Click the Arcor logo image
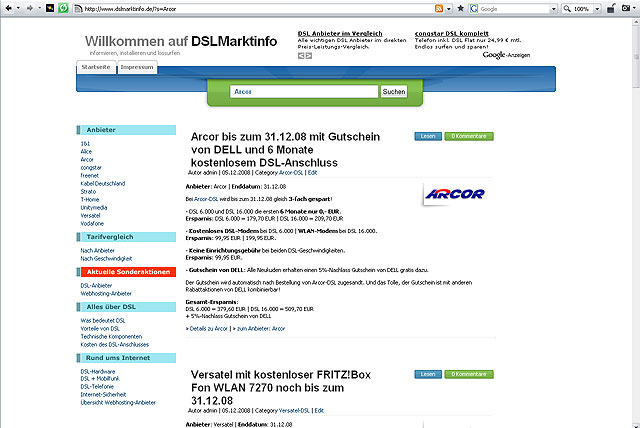This screenshot has height=428, width=640. pos(455,194)
